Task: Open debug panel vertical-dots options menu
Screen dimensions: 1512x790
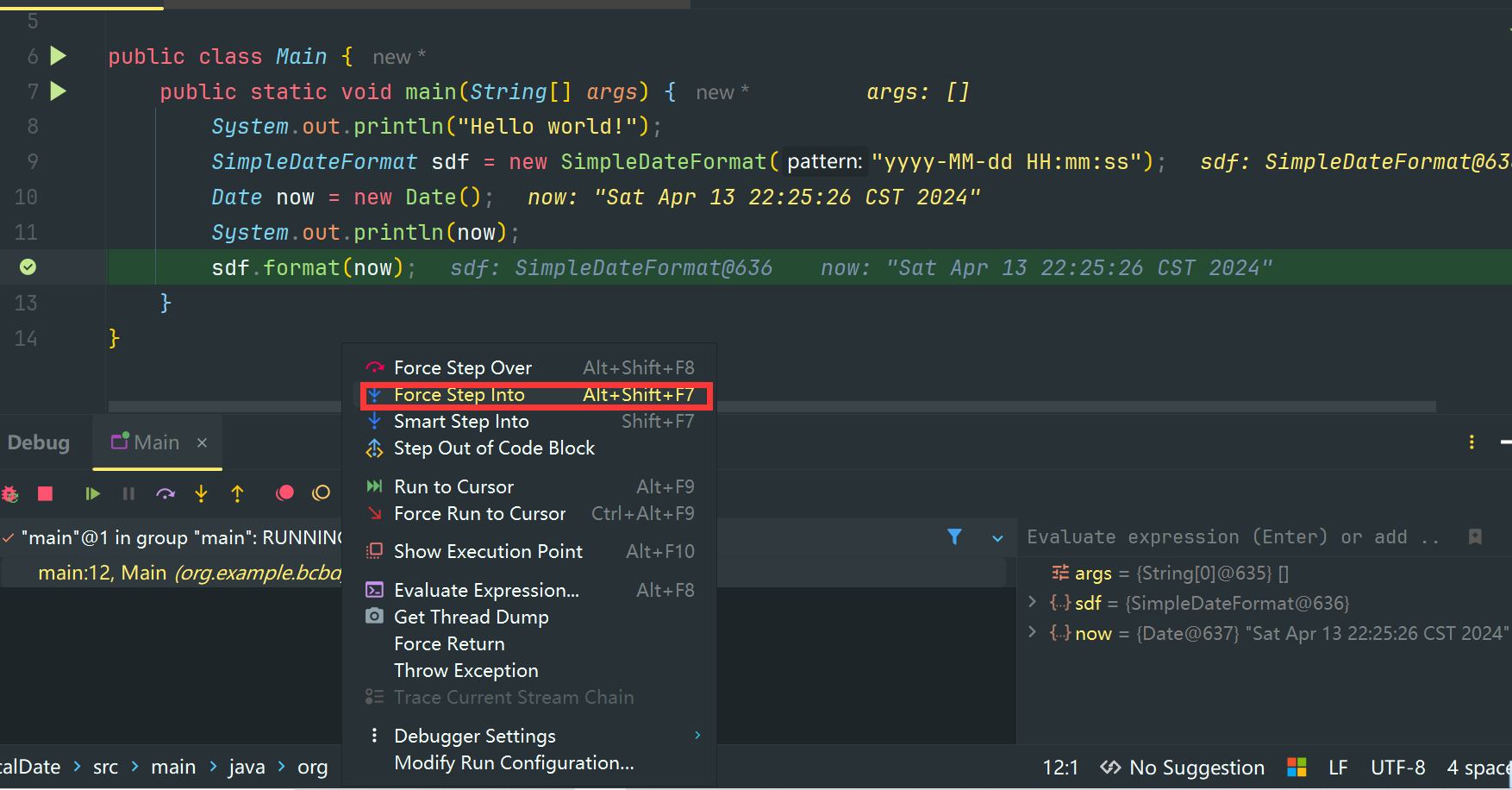Action: (1471, 442)
